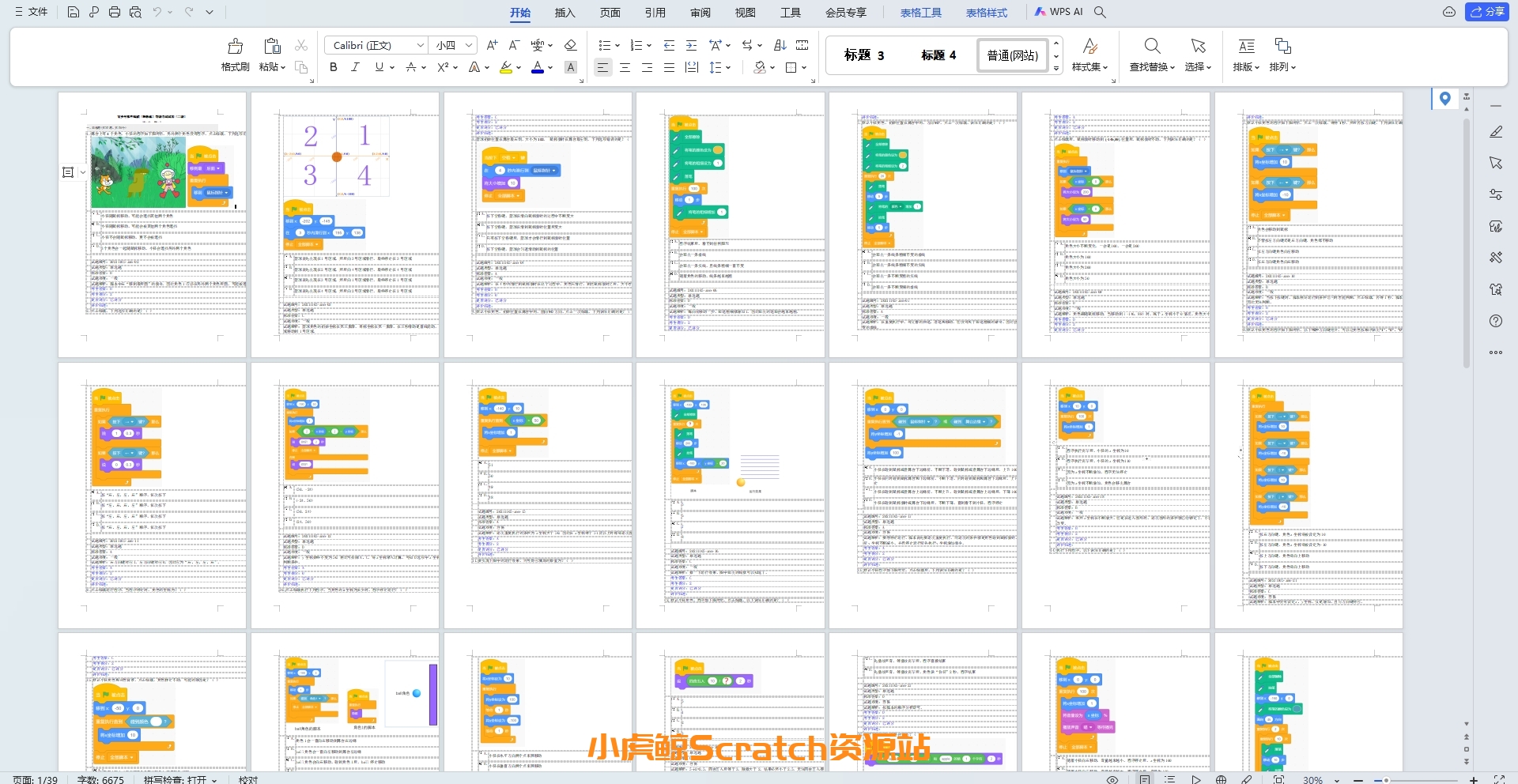Click the pen icon in right sidebar
This screenshot has width=1518, height=784.
click(1496, 132)
